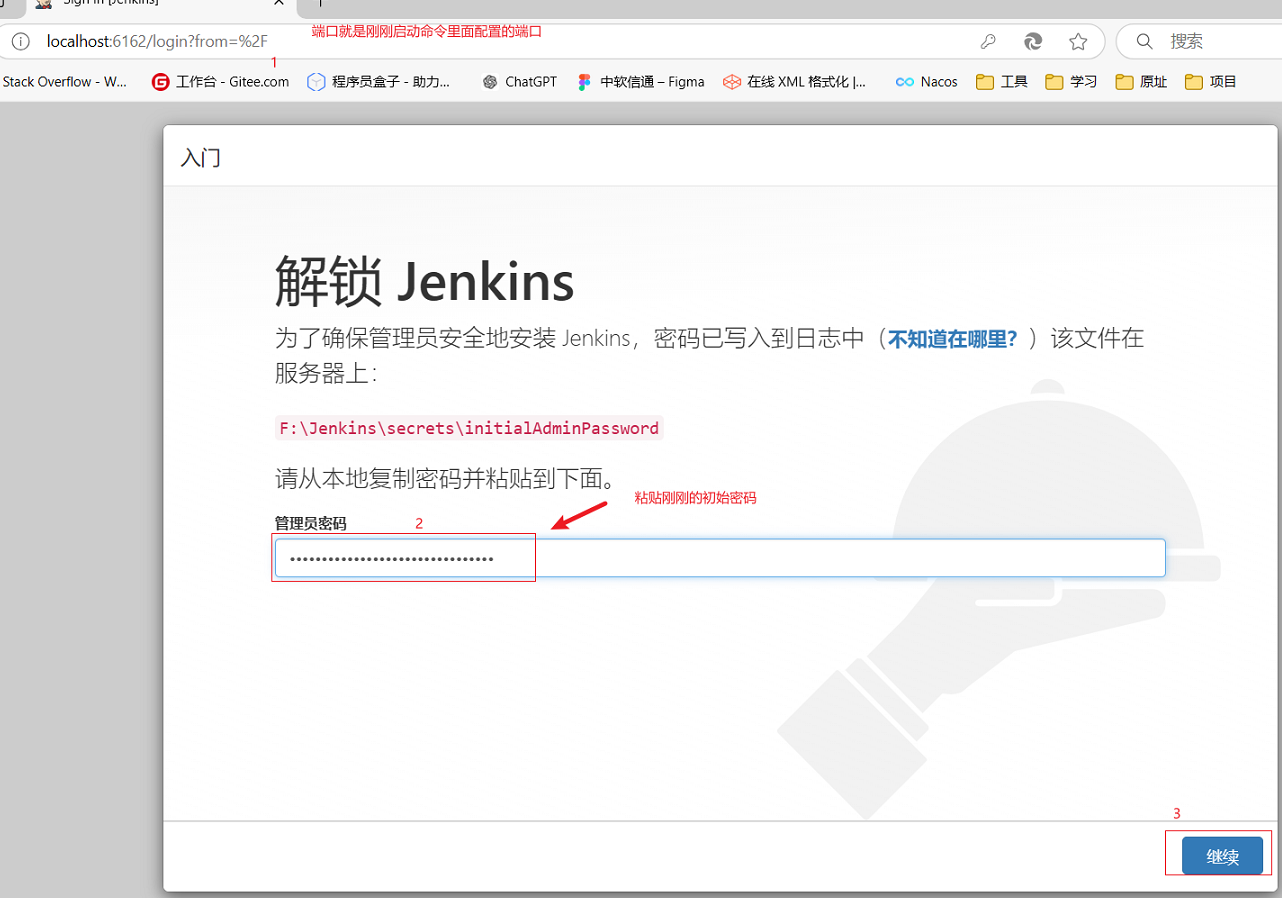1282x898 pixels.
Task: Click the 请从本地复制密码并粘贴到下面 instruction text
Action: 445,478
